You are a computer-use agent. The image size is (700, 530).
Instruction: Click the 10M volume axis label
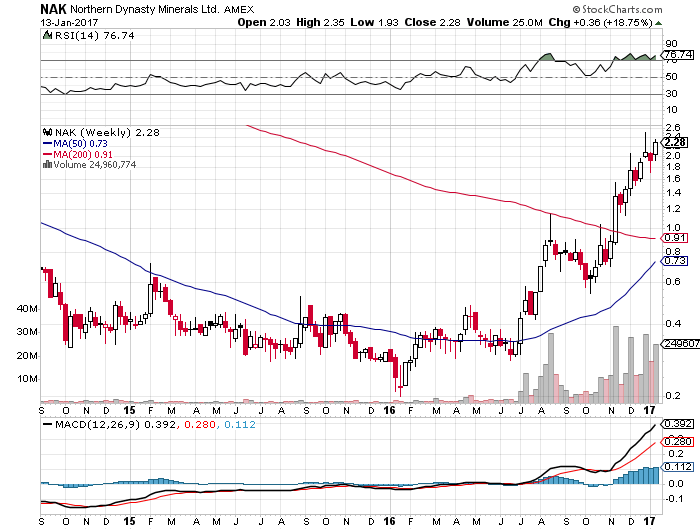(x=27, y=379)
